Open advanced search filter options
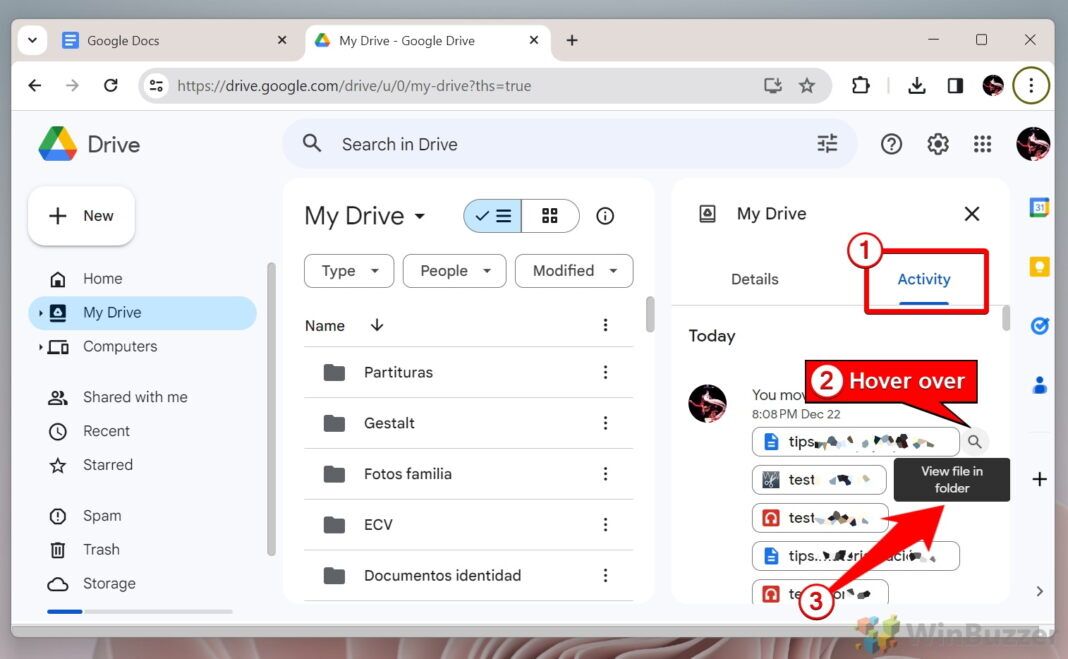1068x659 pixels. 827,144
